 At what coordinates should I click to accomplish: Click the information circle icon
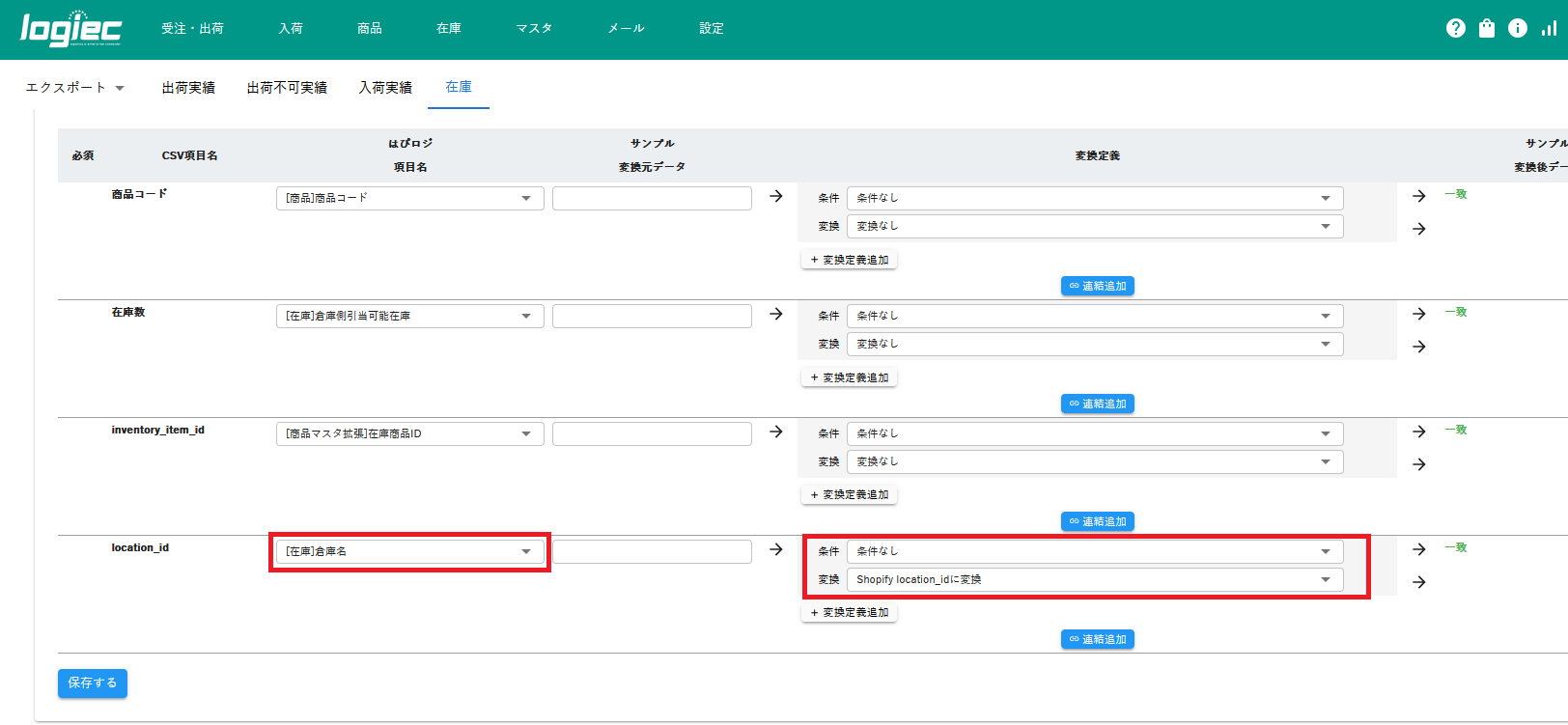(x=1518, y=29)
